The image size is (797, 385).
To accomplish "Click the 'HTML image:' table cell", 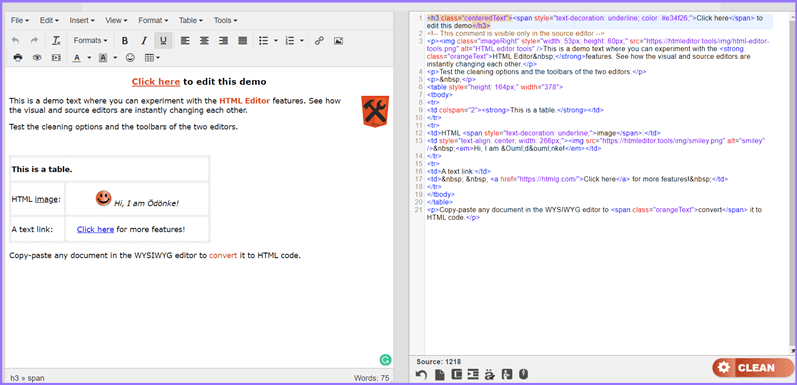I will tap(37, 199).
